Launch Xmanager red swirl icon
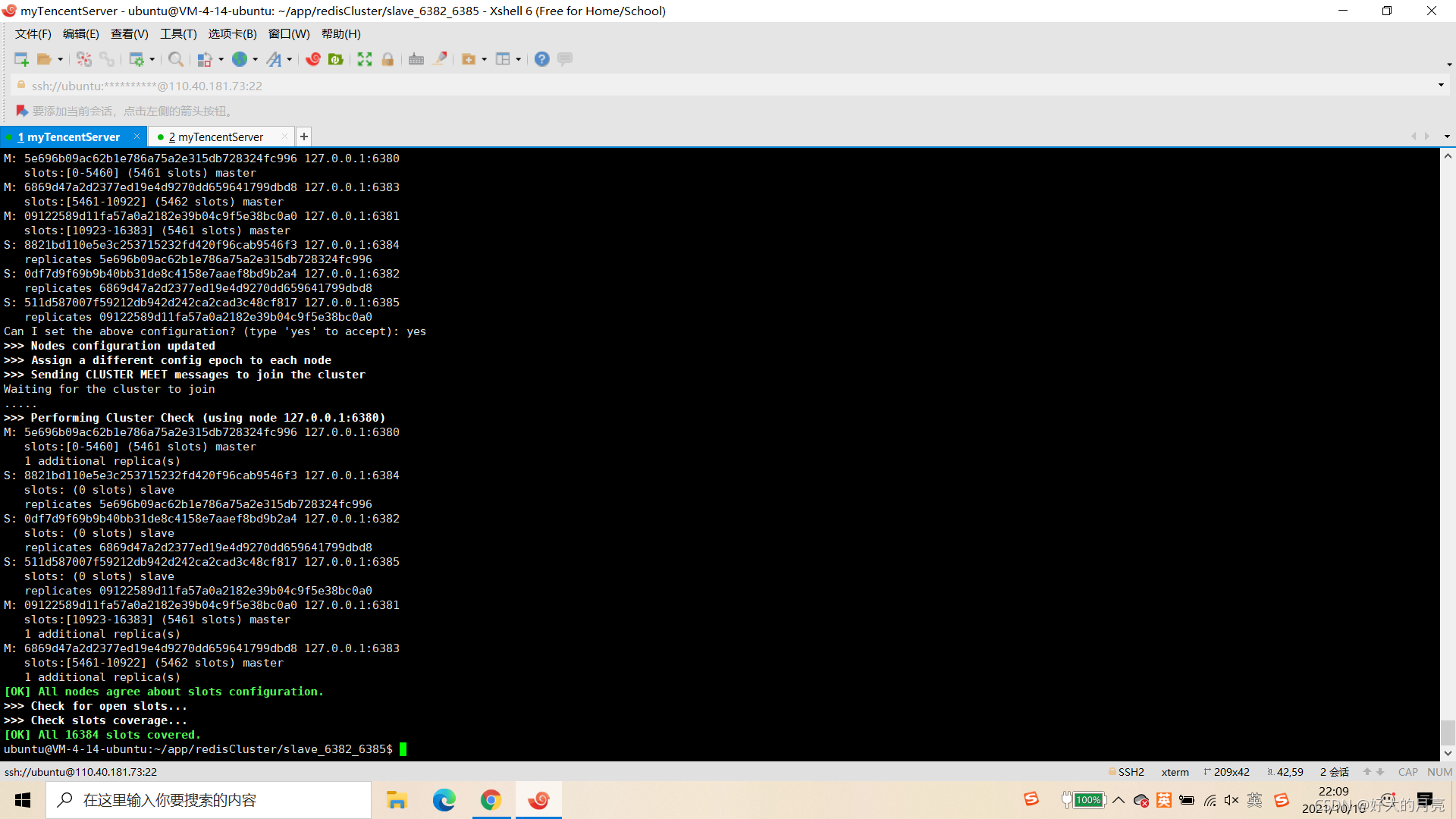This screenshot has height=819, width=1456. tap(313, 59)
